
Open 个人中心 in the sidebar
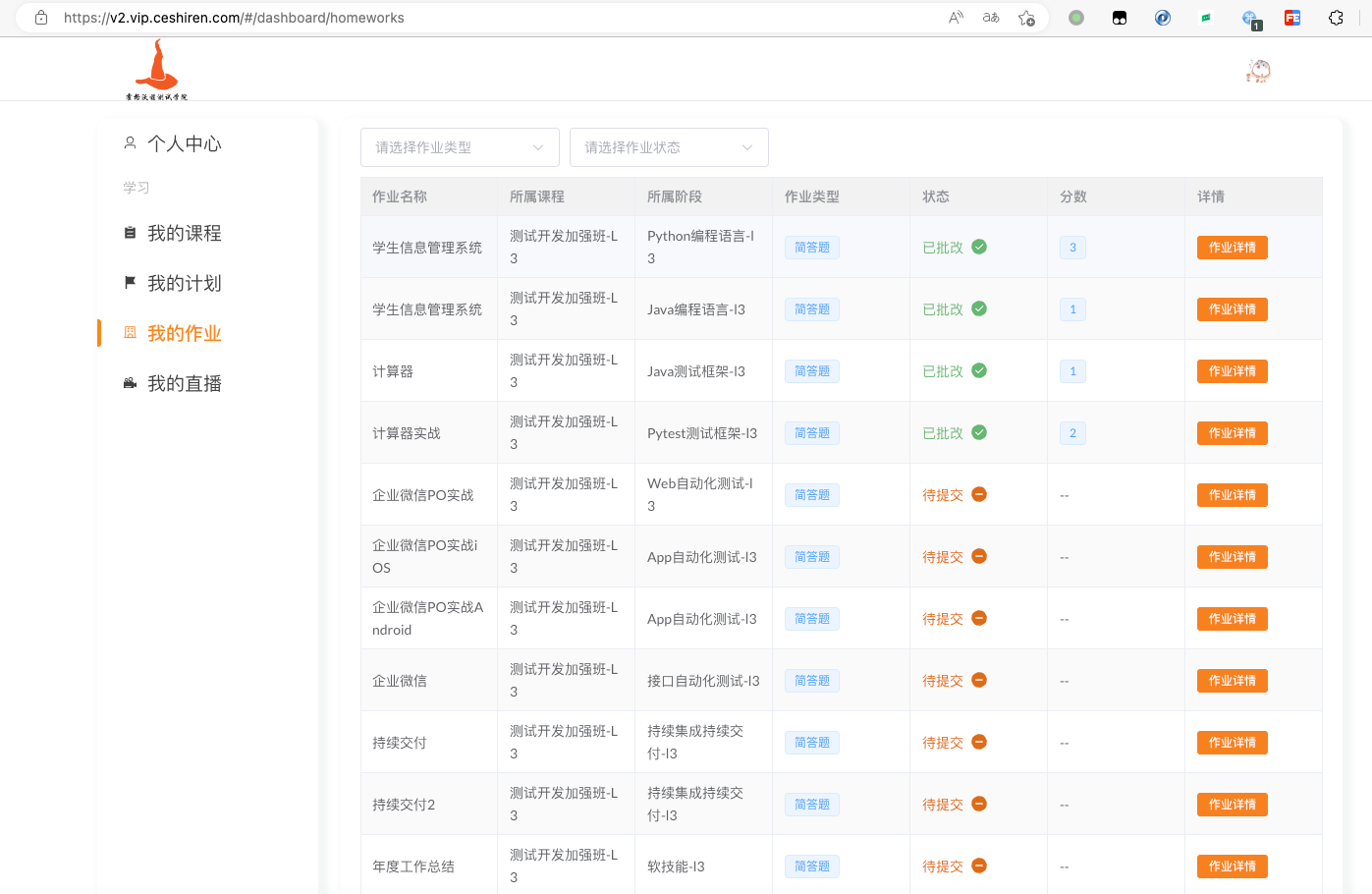(184, 143)
